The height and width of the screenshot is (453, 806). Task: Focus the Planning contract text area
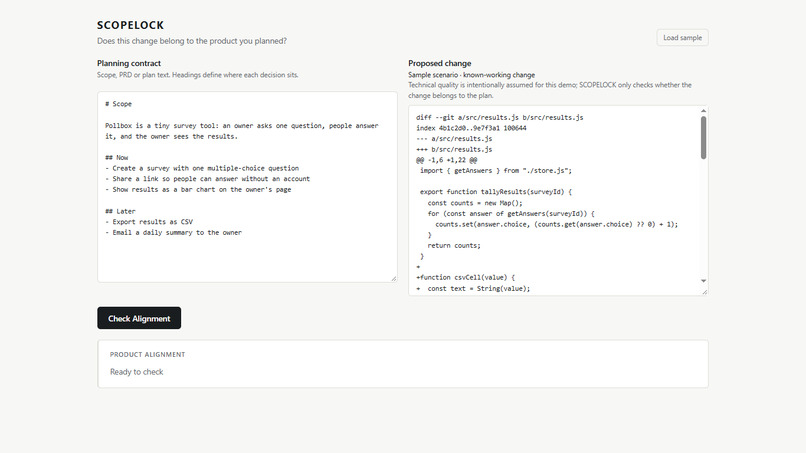click(x=247, y=187)
